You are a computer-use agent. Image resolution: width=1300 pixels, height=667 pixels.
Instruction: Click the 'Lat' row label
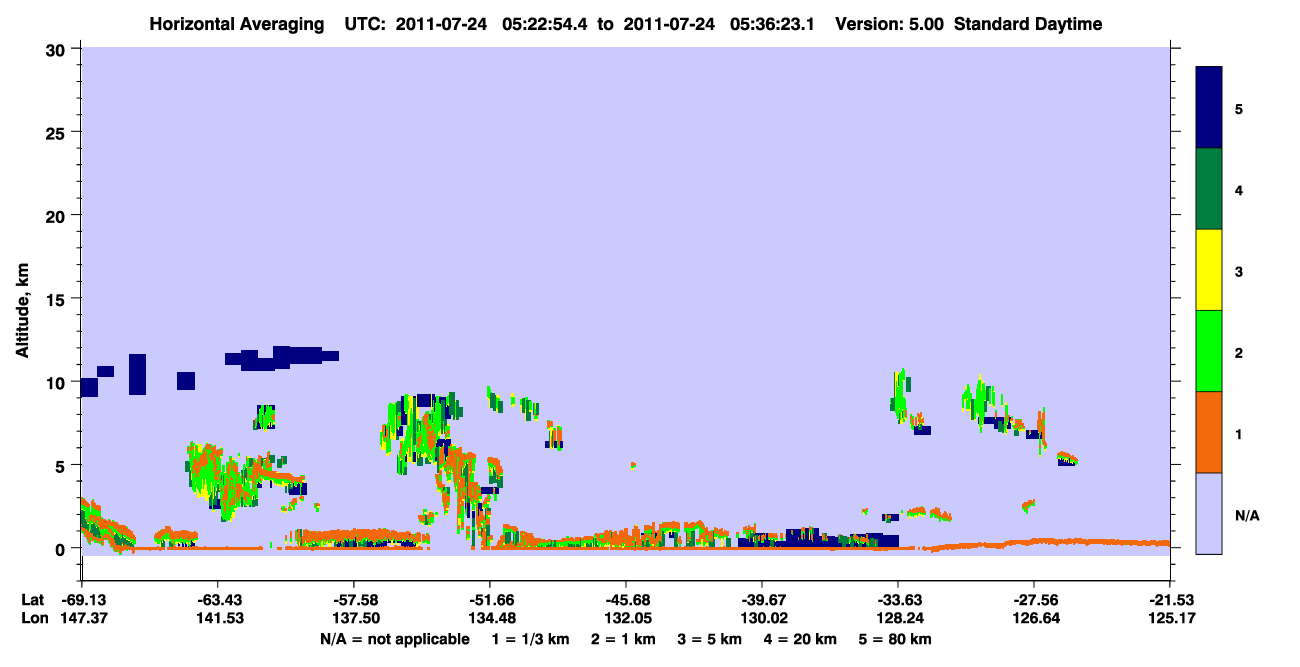pyautogui.click(x=32, y=600)
